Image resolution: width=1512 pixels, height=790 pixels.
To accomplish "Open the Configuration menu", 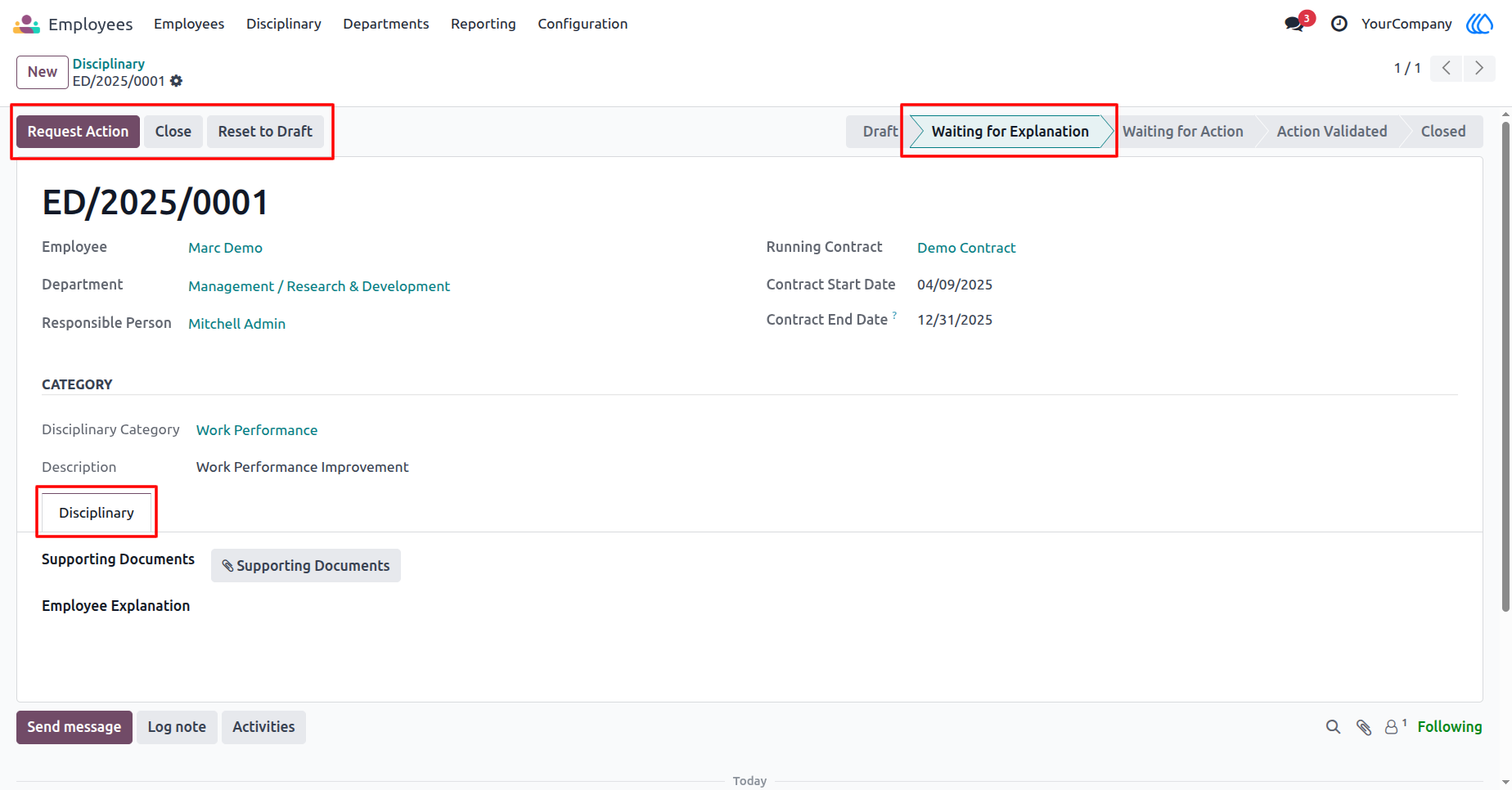I will [x=583, y=24].
